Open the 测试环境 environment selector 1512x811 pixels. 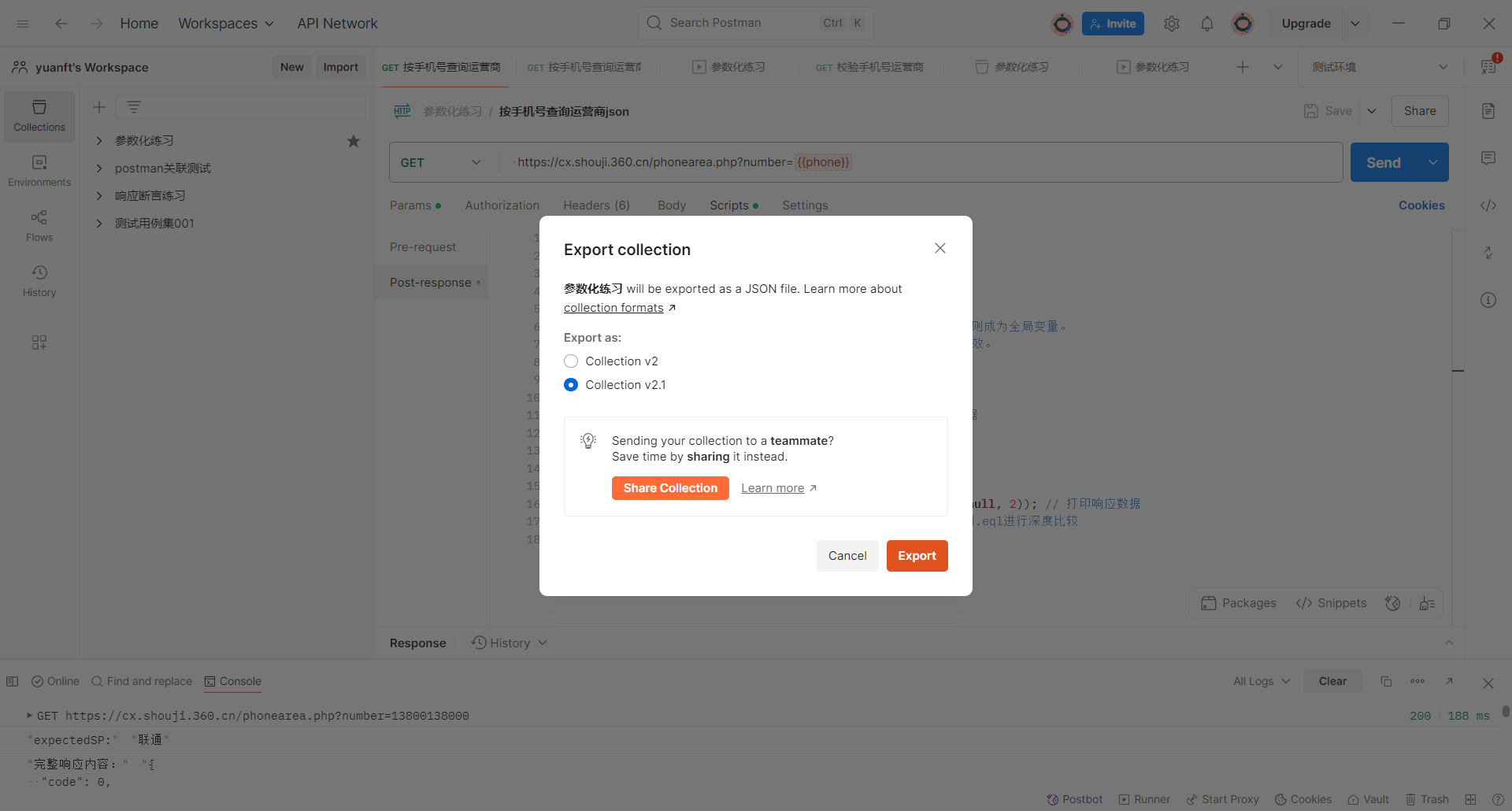click(1380, 67)
